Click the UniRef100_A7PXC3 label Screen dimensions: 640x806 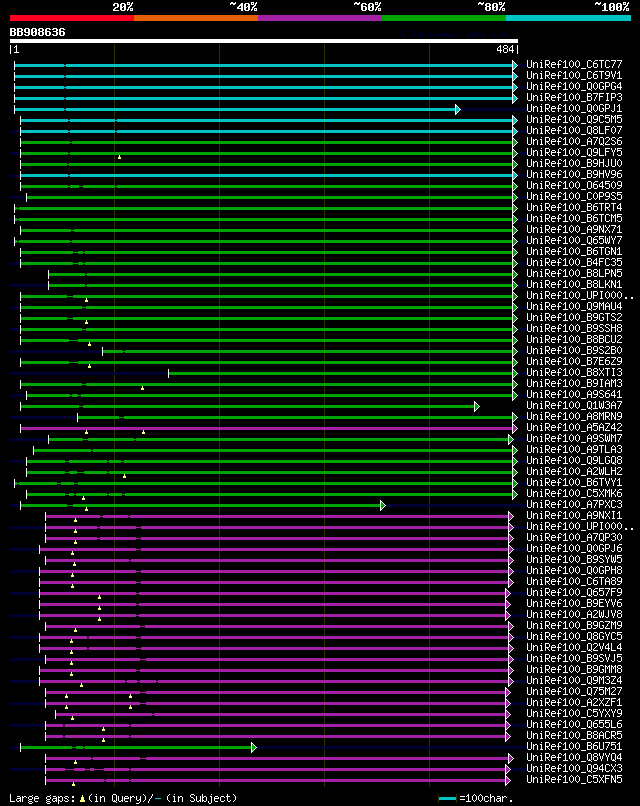point(574,504)
